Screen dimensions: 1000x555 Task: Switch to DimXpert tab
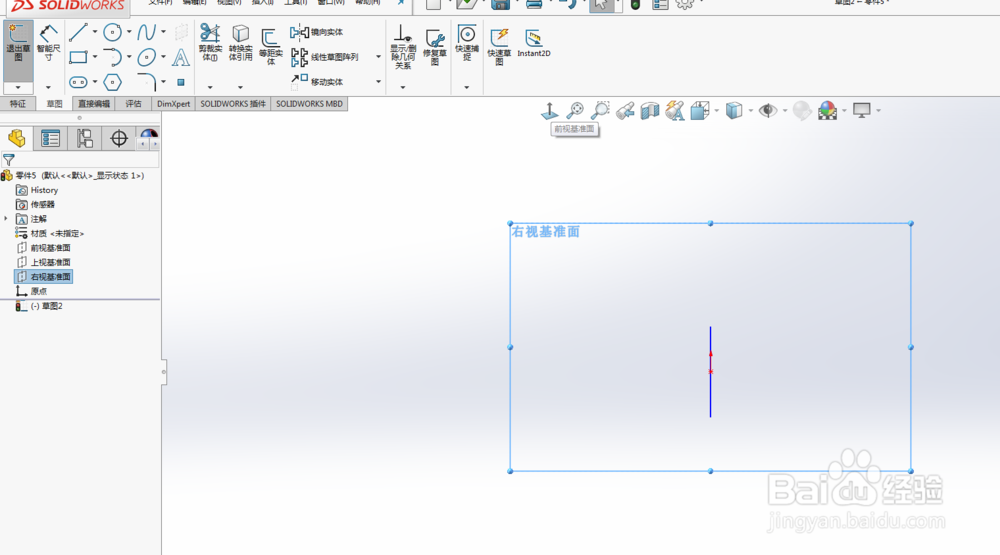tap(173, 104)
